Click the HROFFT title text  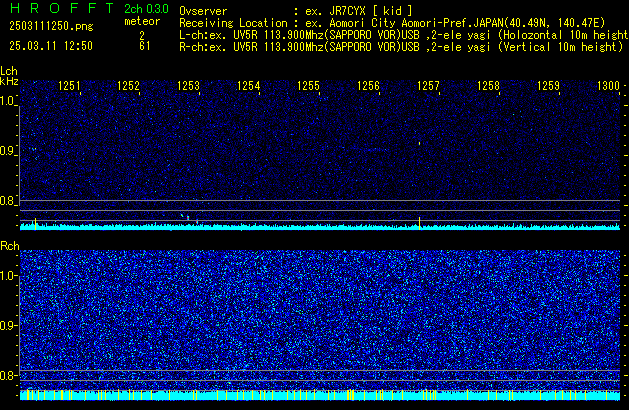click(62, 8)
